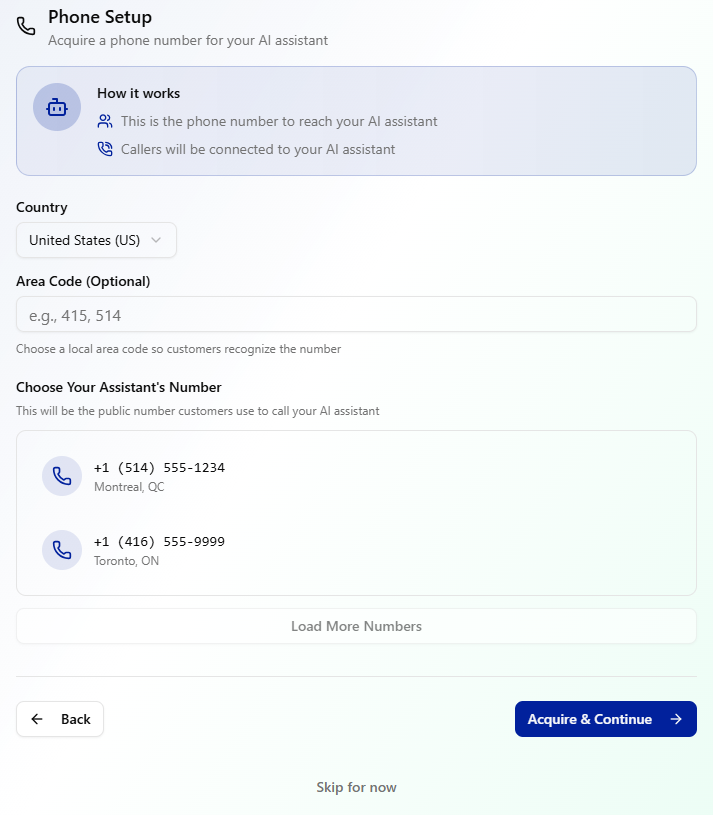Click the left arrow icon in Back button
The width and height of the screenshot is (713, 815).
(x=37, y=719)
